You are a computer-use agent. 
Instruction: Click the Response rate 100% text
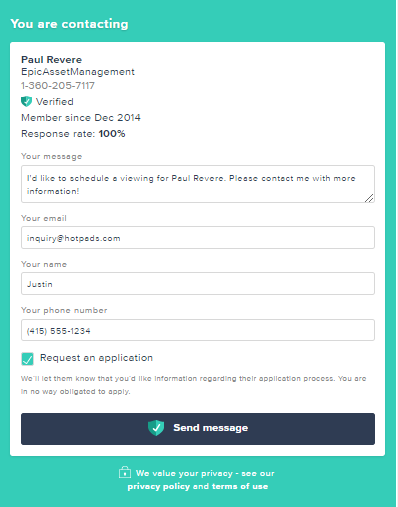pyautogui.click(x=73, y=134)
